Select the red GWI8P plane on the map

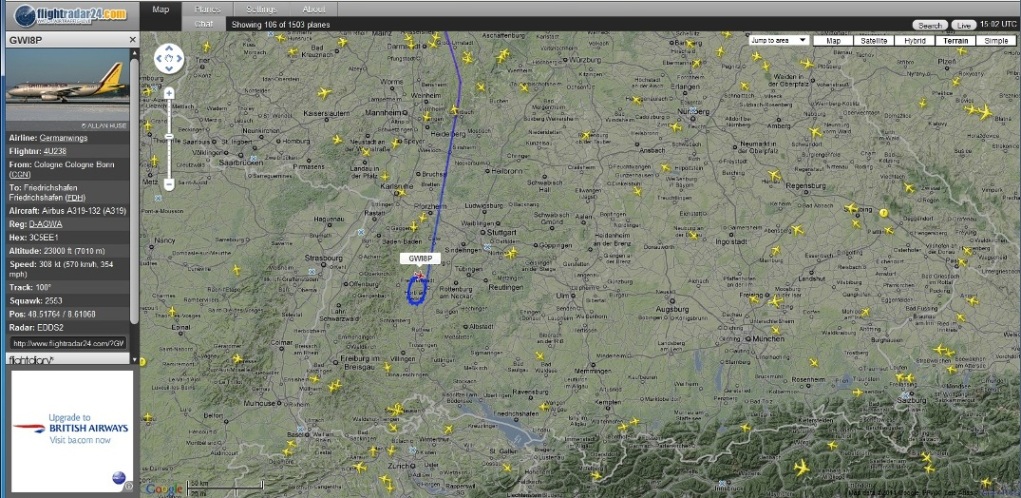pos(419,277)
